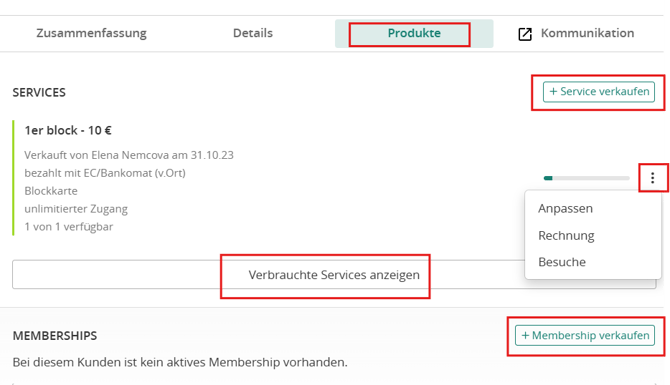This screenshot has height=385, width=670.
Task: Click the '1 von 1 verfügbar' text
Action: click(x=68, y=226)
